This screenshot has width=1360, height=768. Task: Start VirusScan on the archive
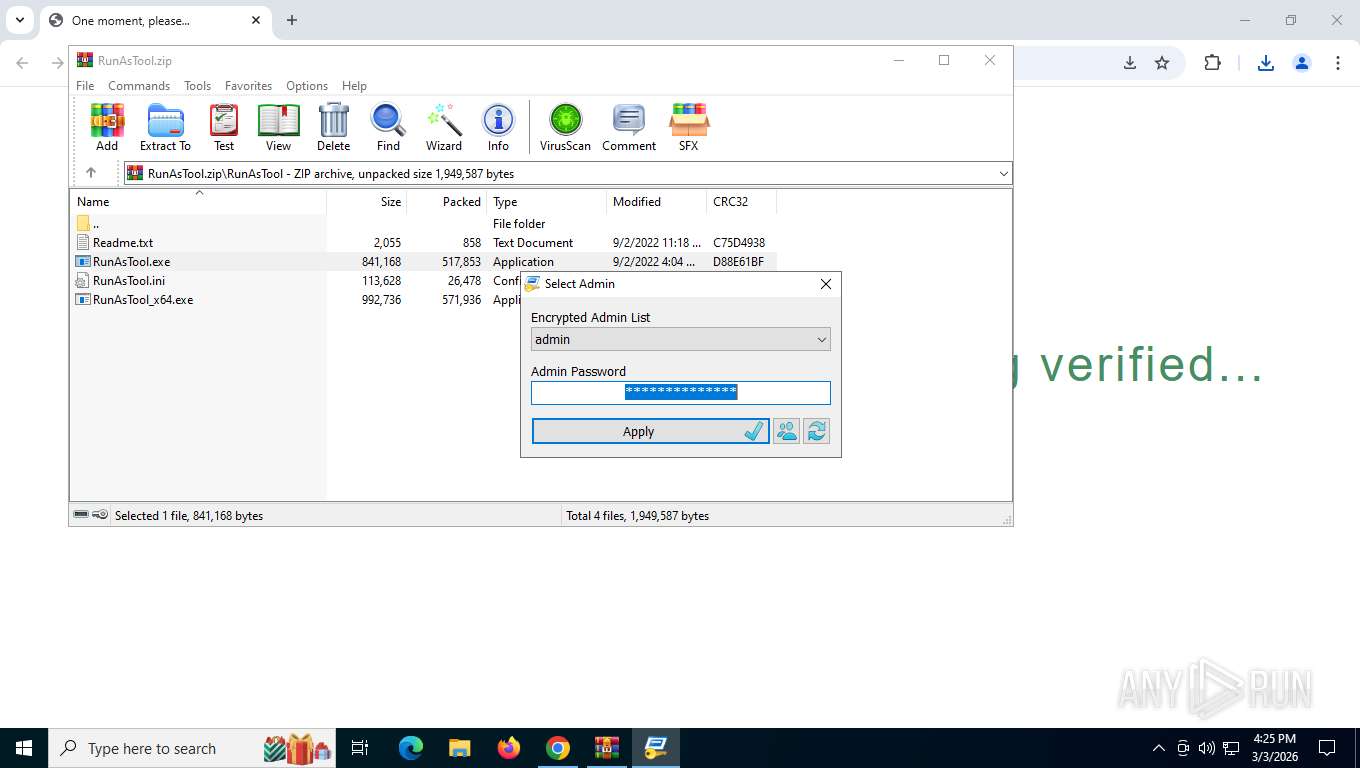[565, 126]
